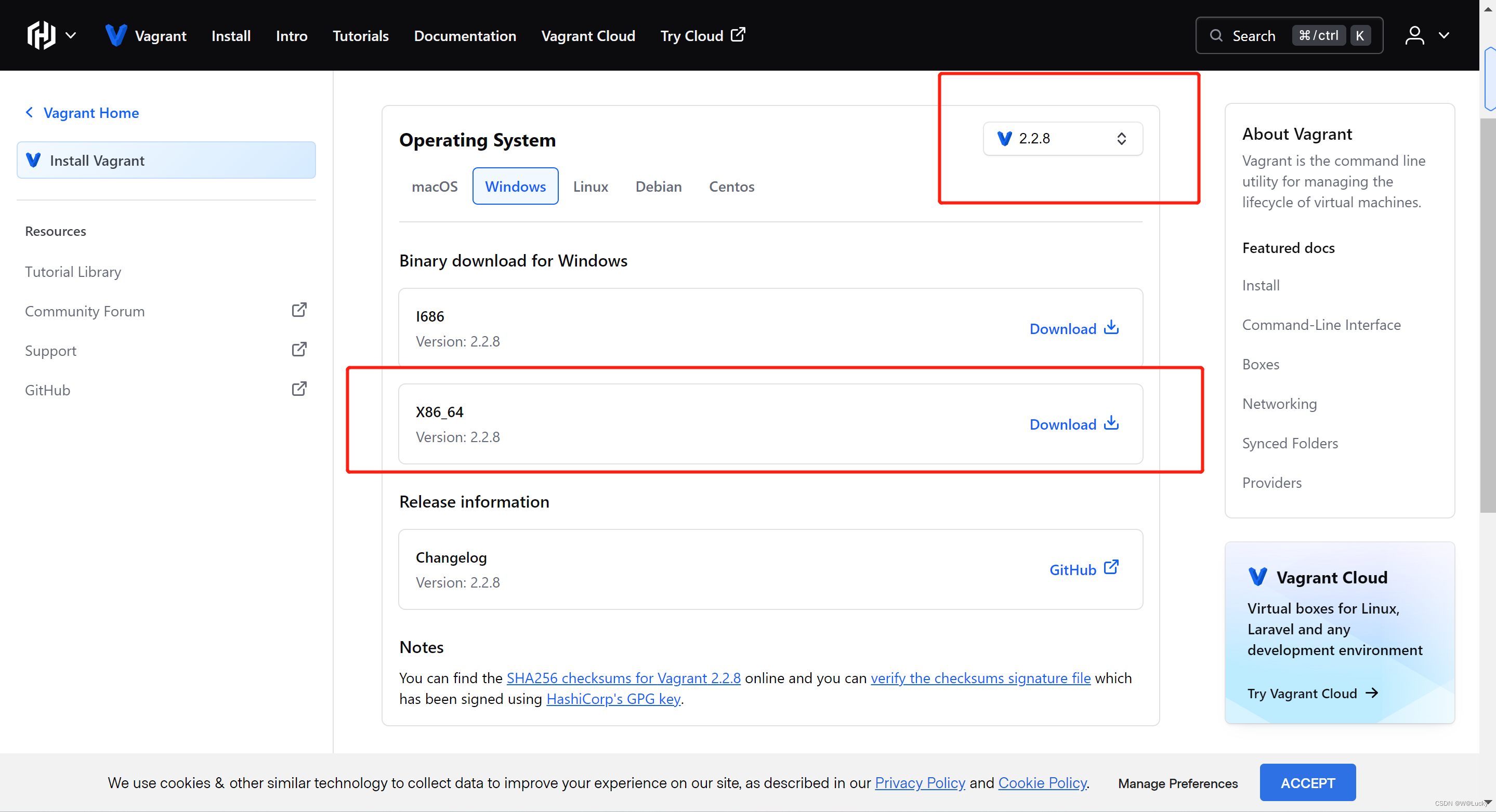Open Community Forum resource link
The image size is (1496, 812).
(x=85, y=311)
